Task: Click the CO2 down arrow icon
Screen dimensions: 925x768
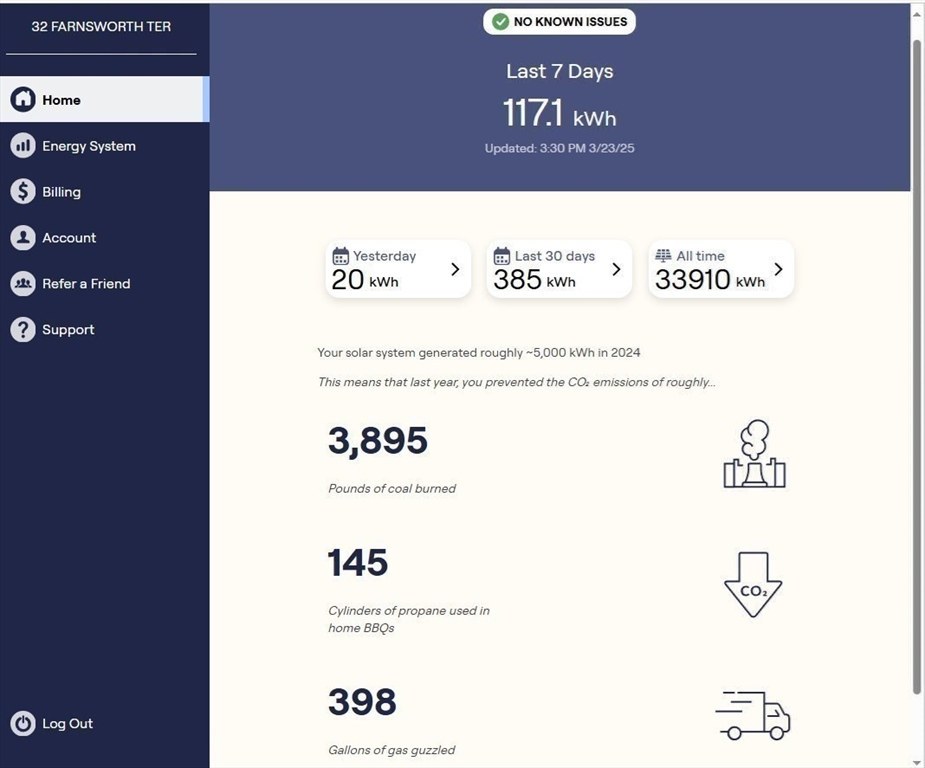Action: click(753, 585)
